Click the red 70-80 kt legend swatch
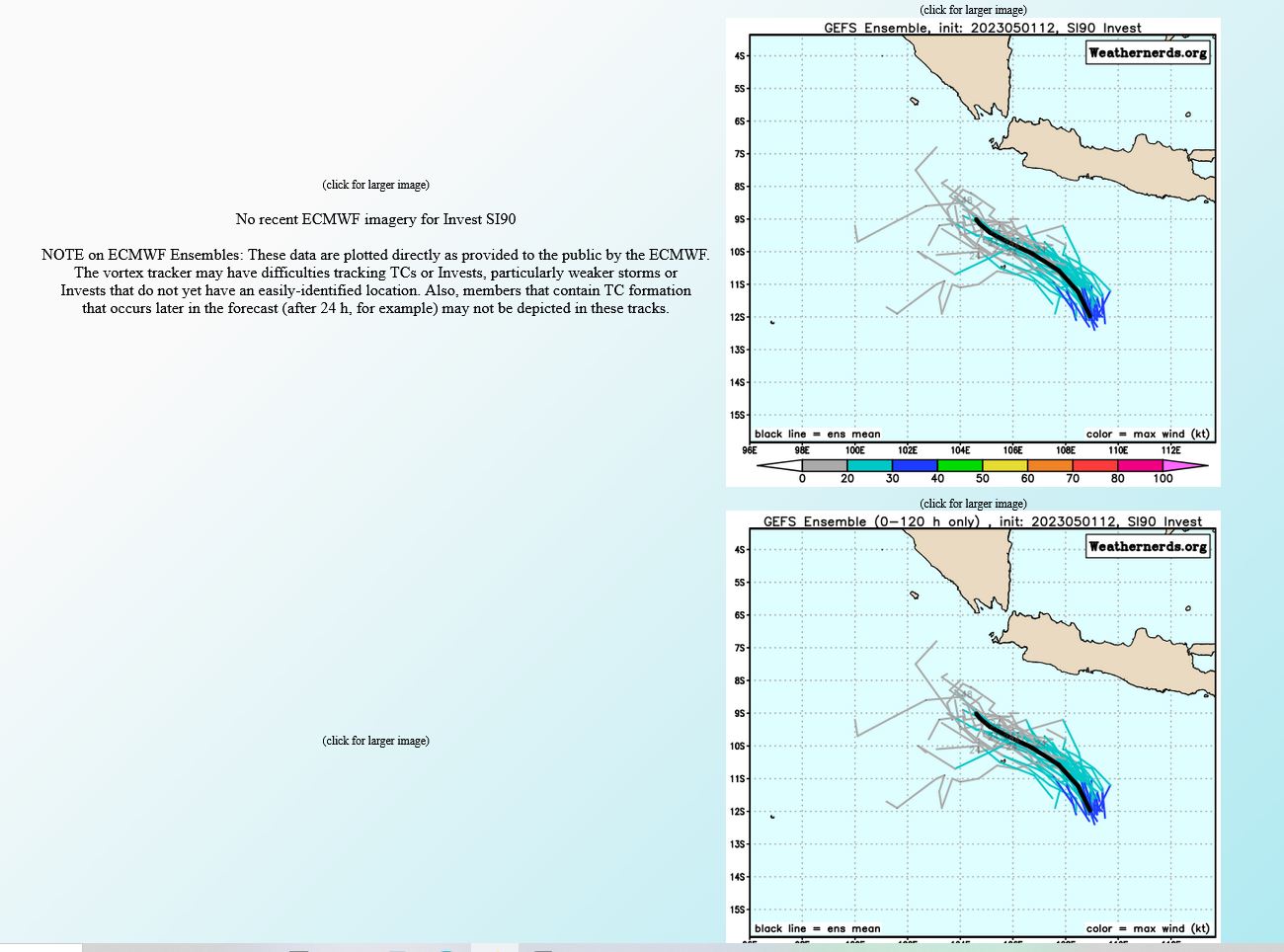 (x=1094, y=465)
